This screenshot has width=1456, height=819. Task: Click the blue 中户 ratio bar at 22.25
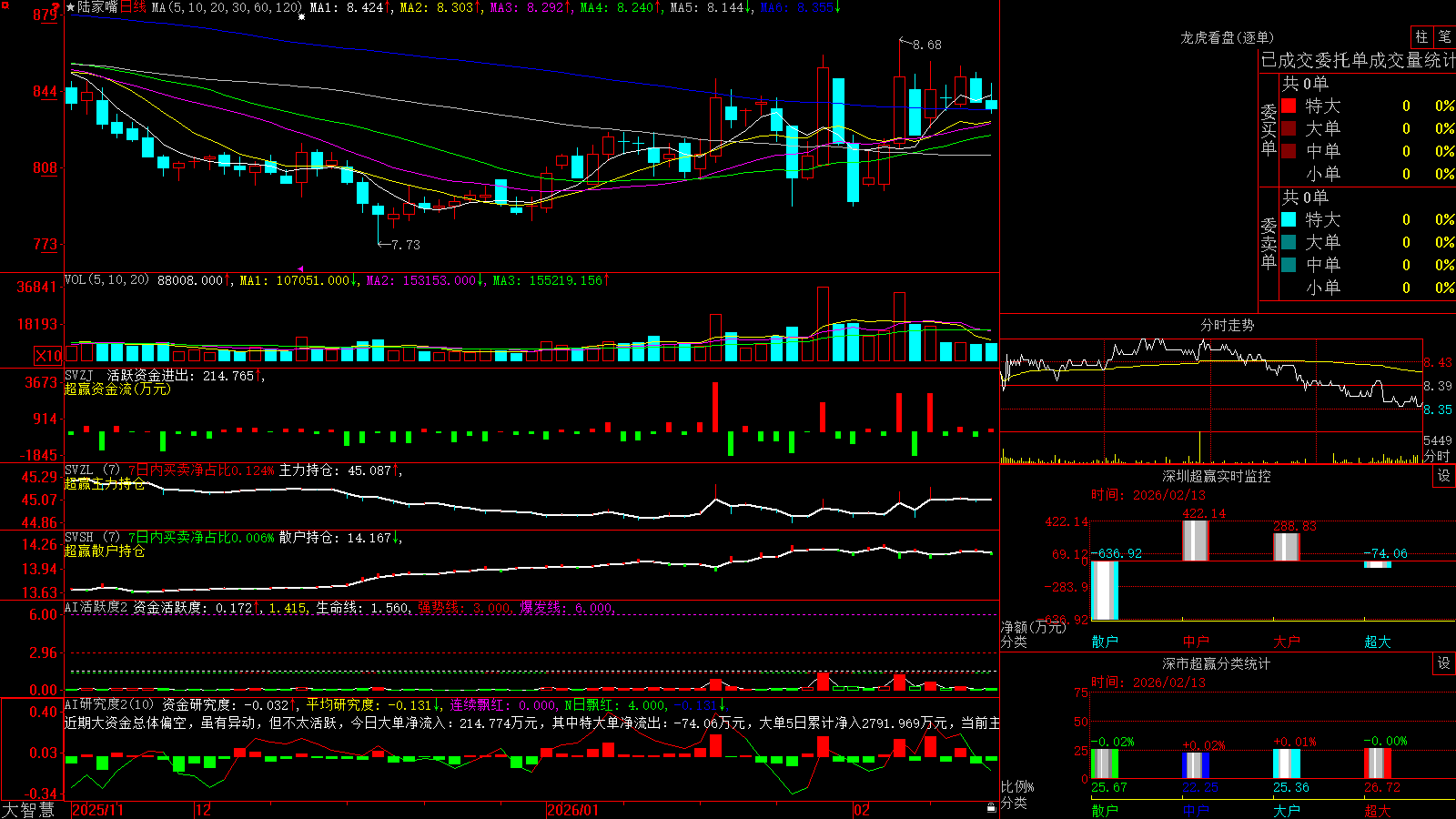1196,766
